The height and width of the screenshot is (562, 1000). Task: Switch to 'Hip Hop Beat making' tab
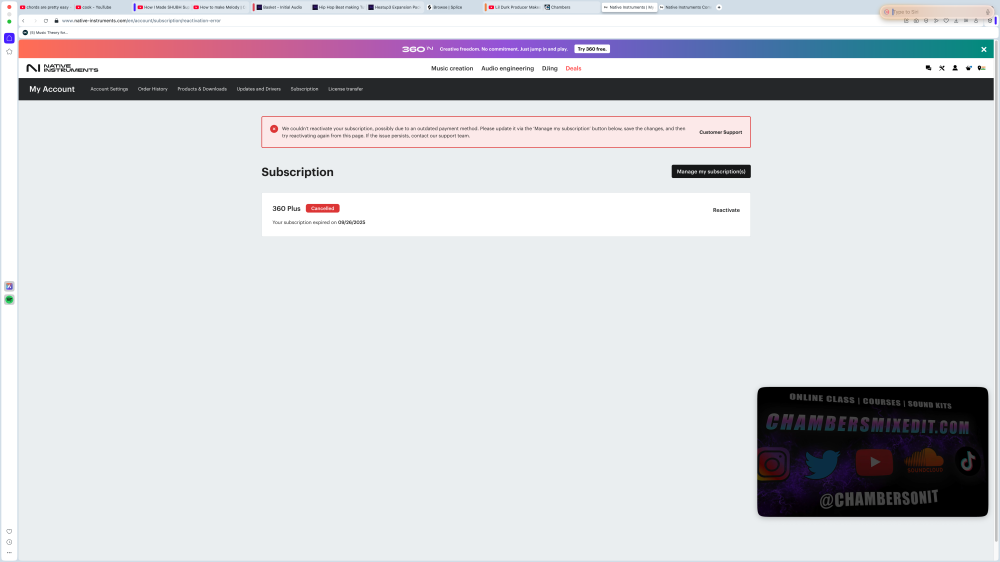click(x=337, y=7)
